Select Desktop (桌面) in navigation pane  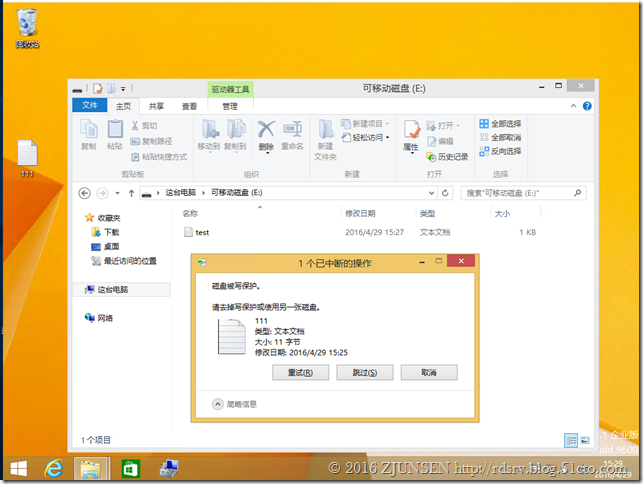coord(105,247)
